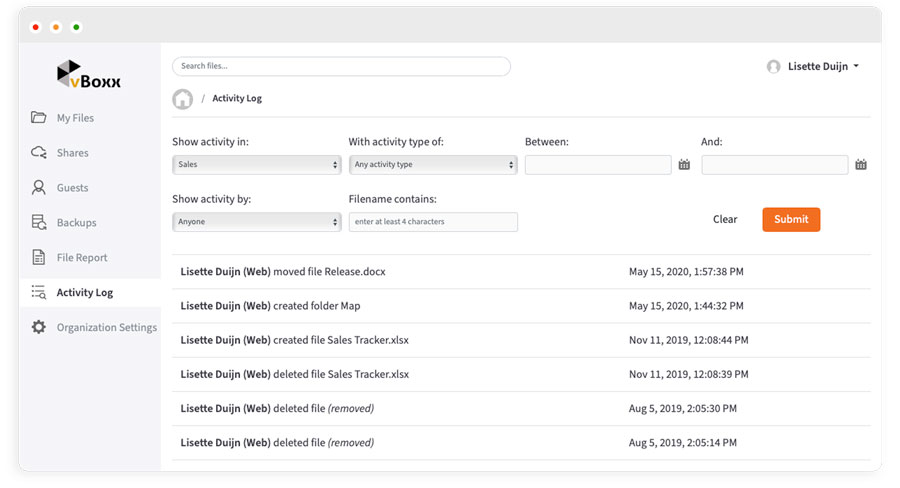Click the File Report document icon

[39, 257]
